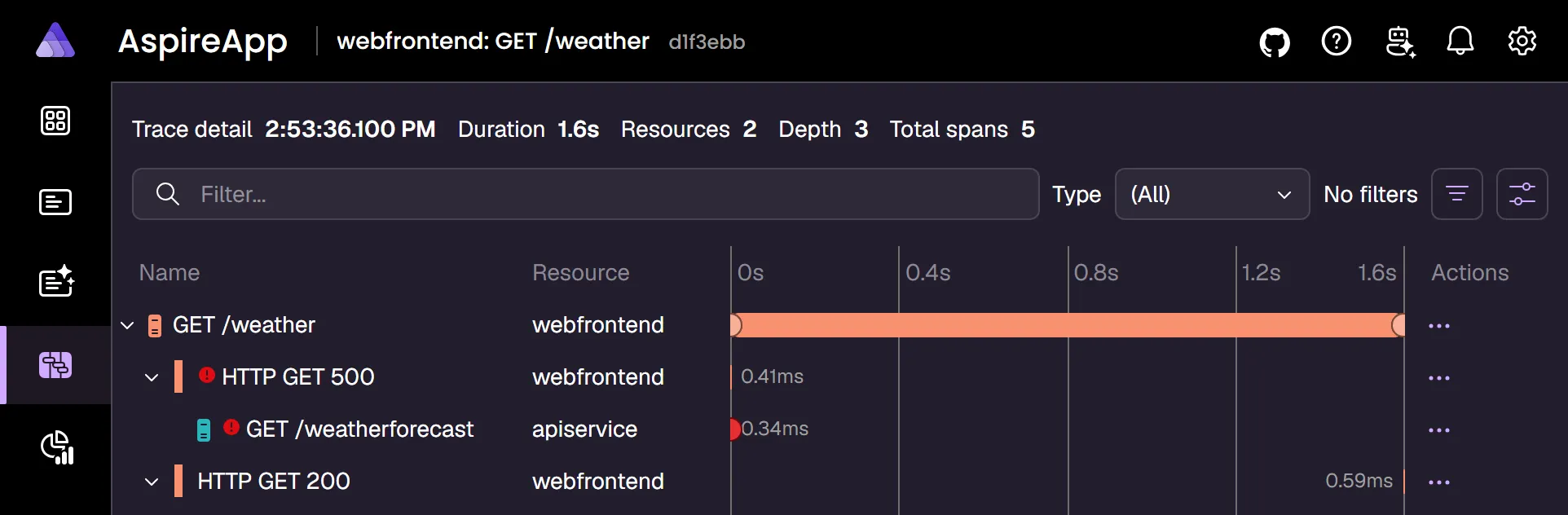Select the GET /weather span name
Screen dimensions: 1568x515
[x=244, y=325]
